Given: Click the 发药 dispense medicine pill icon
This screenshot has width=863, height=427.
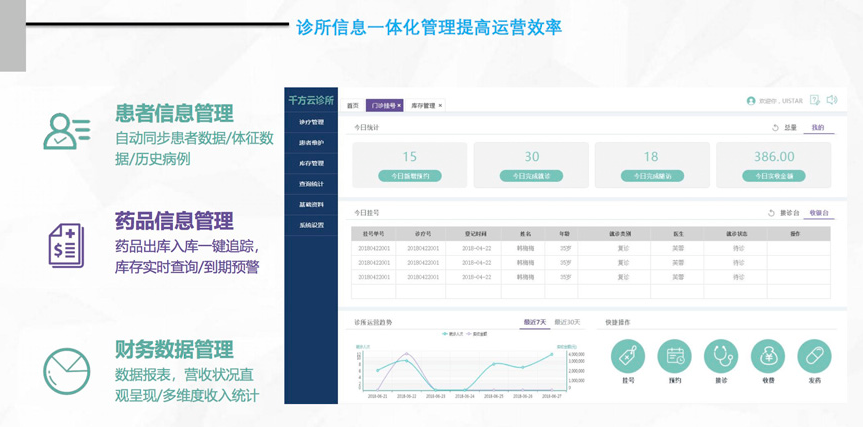Looking at the screenshot, I should [x=814, y=356].
